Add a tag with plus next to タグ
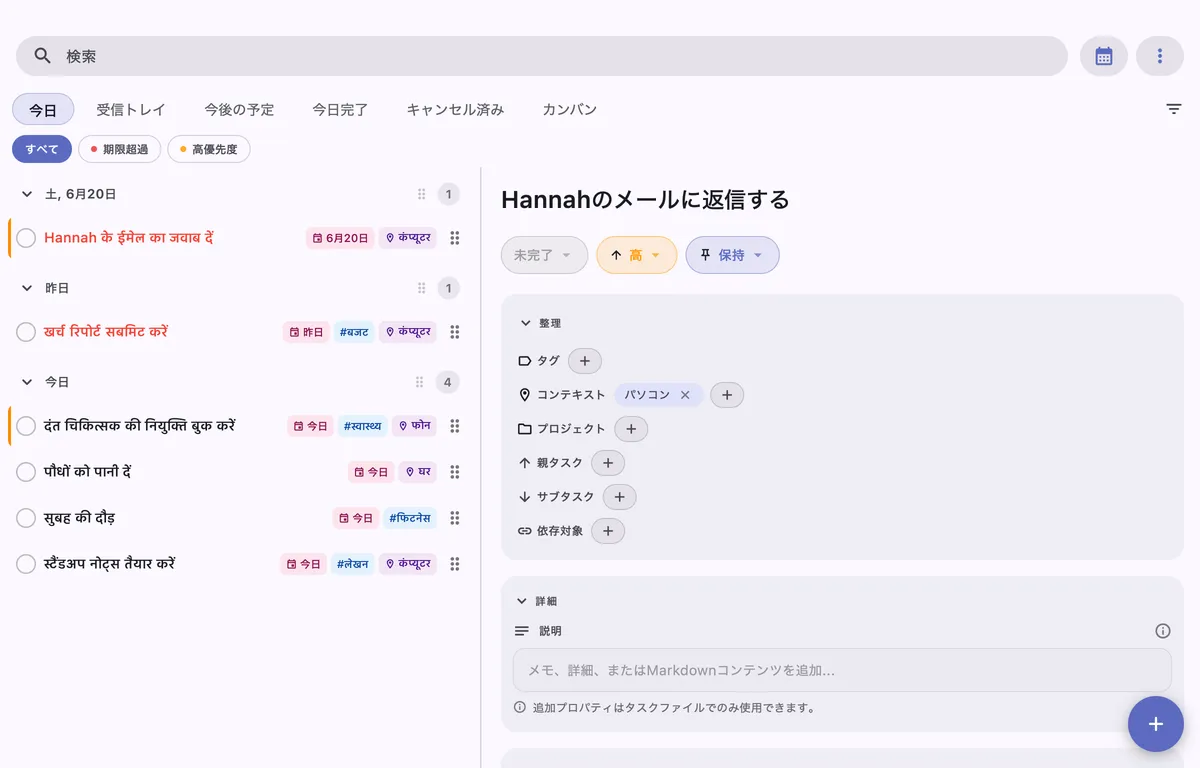The image size is (1200, 768). click(x=585, y=361)
